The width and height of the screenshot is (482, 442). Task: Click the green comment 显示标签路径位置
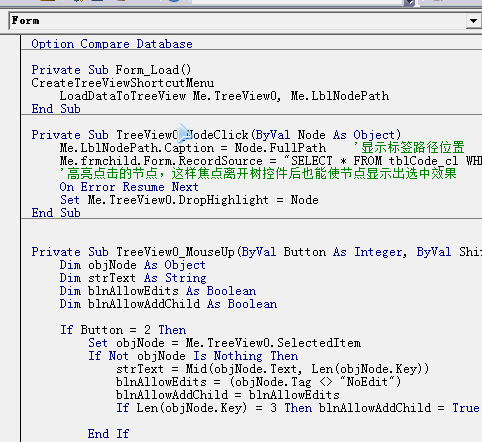pyautogui.click(x=409, y=147)
